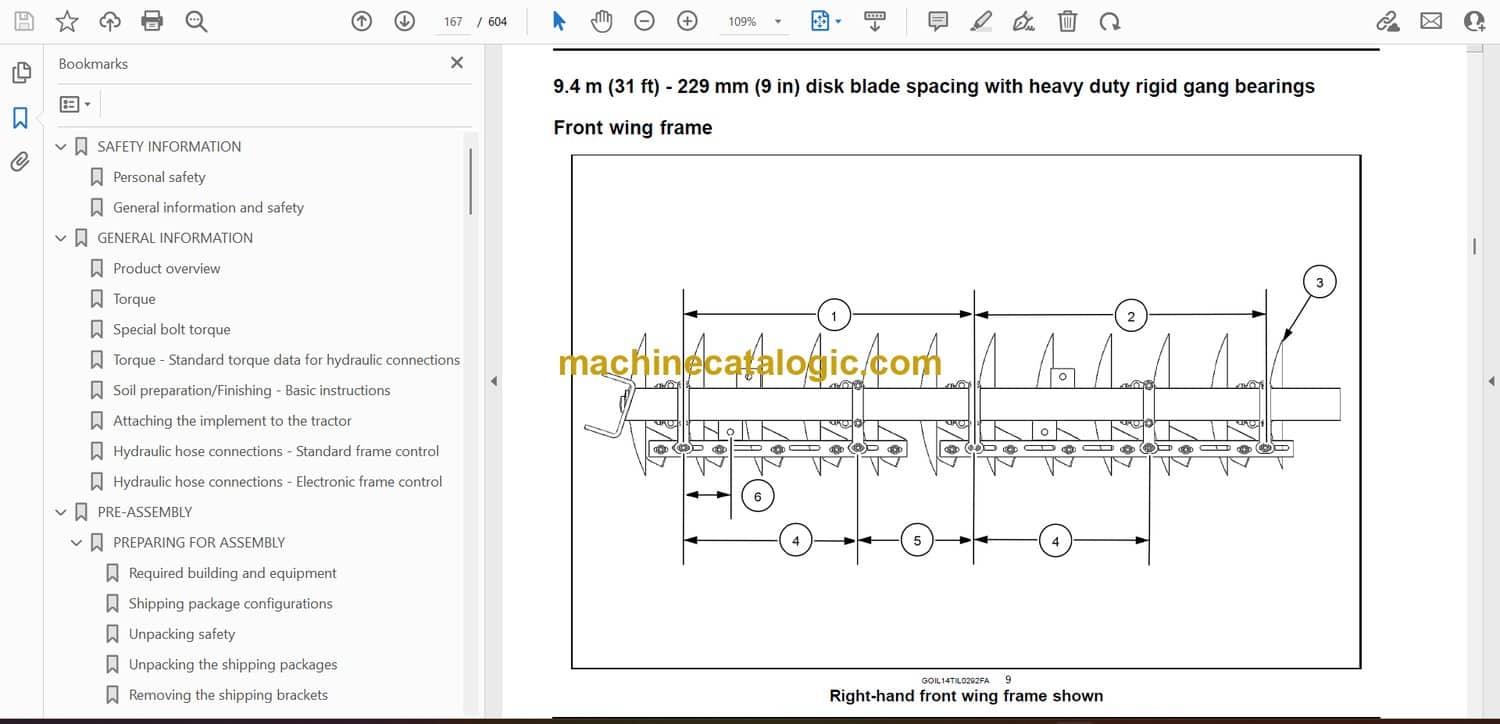Collapse the PRE-ASSEMBLY bookmark group
The width and height of the screenshot is (1500, 724).
pyautogui.click(x=61, y=512)
